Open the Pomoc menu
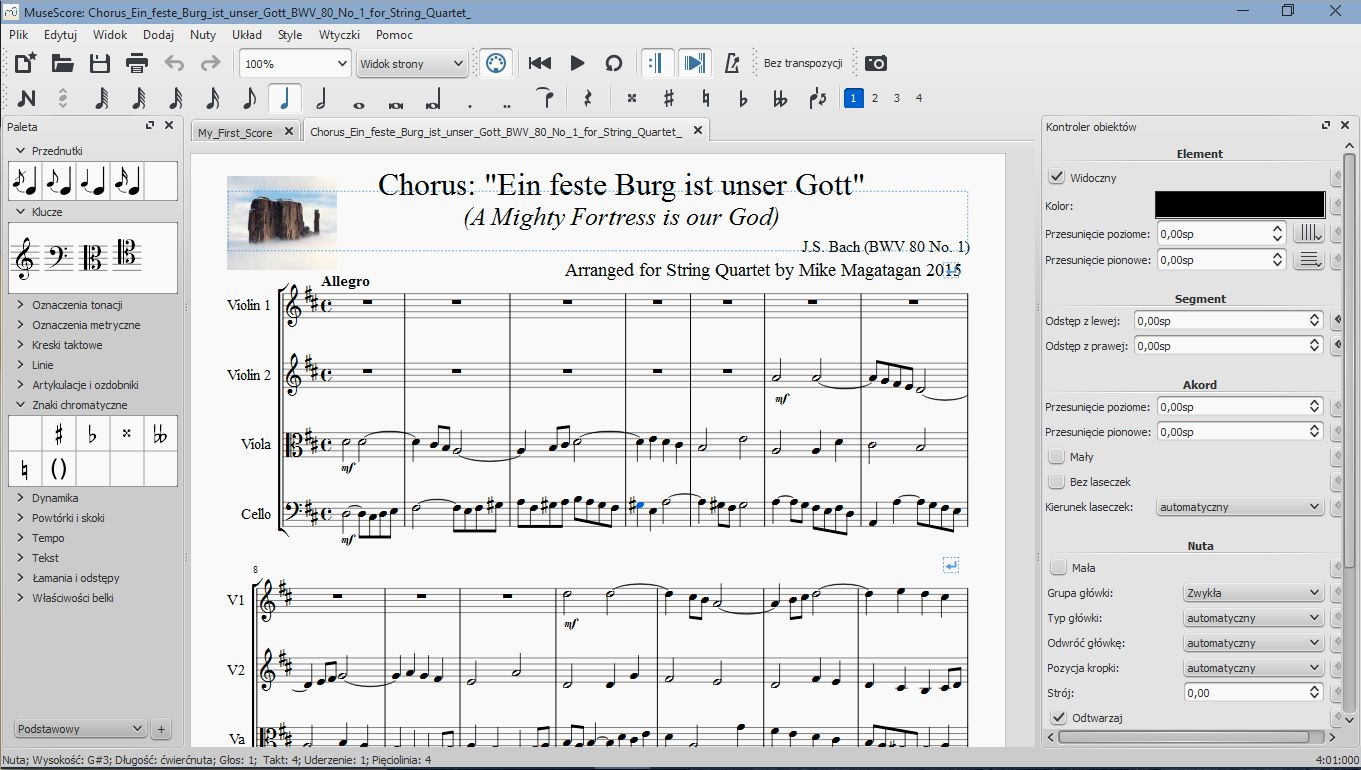The image size is (1361, 770). pos(395,34)
